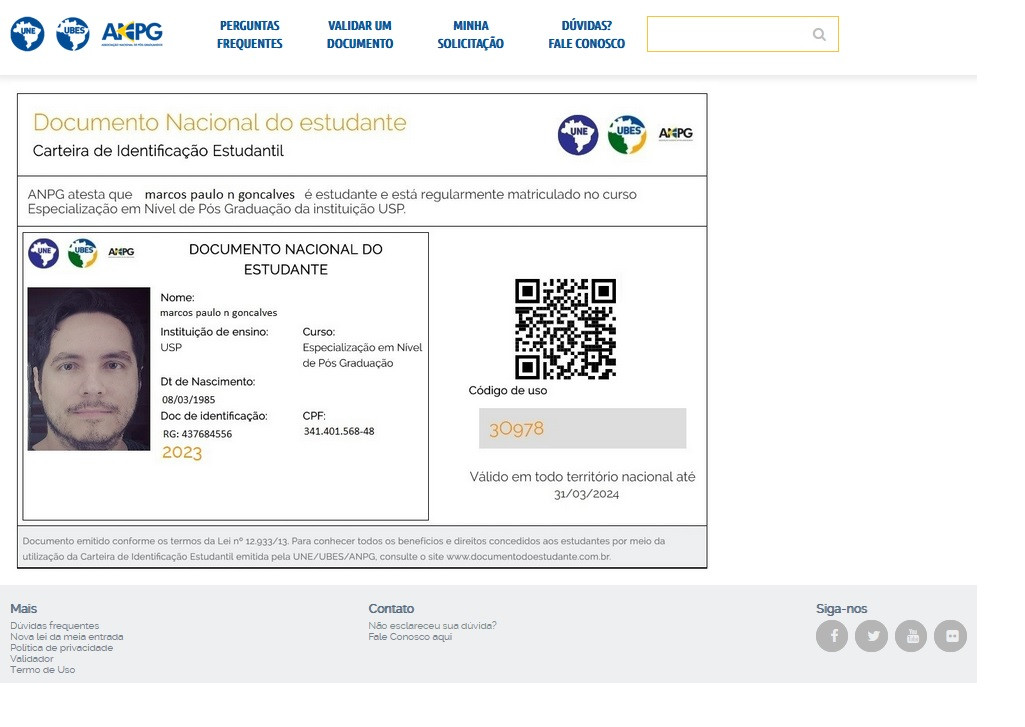Click the RG: 437684556 text
The height and width of the screenshot is (727, 1025).
[x=197, y=434]
